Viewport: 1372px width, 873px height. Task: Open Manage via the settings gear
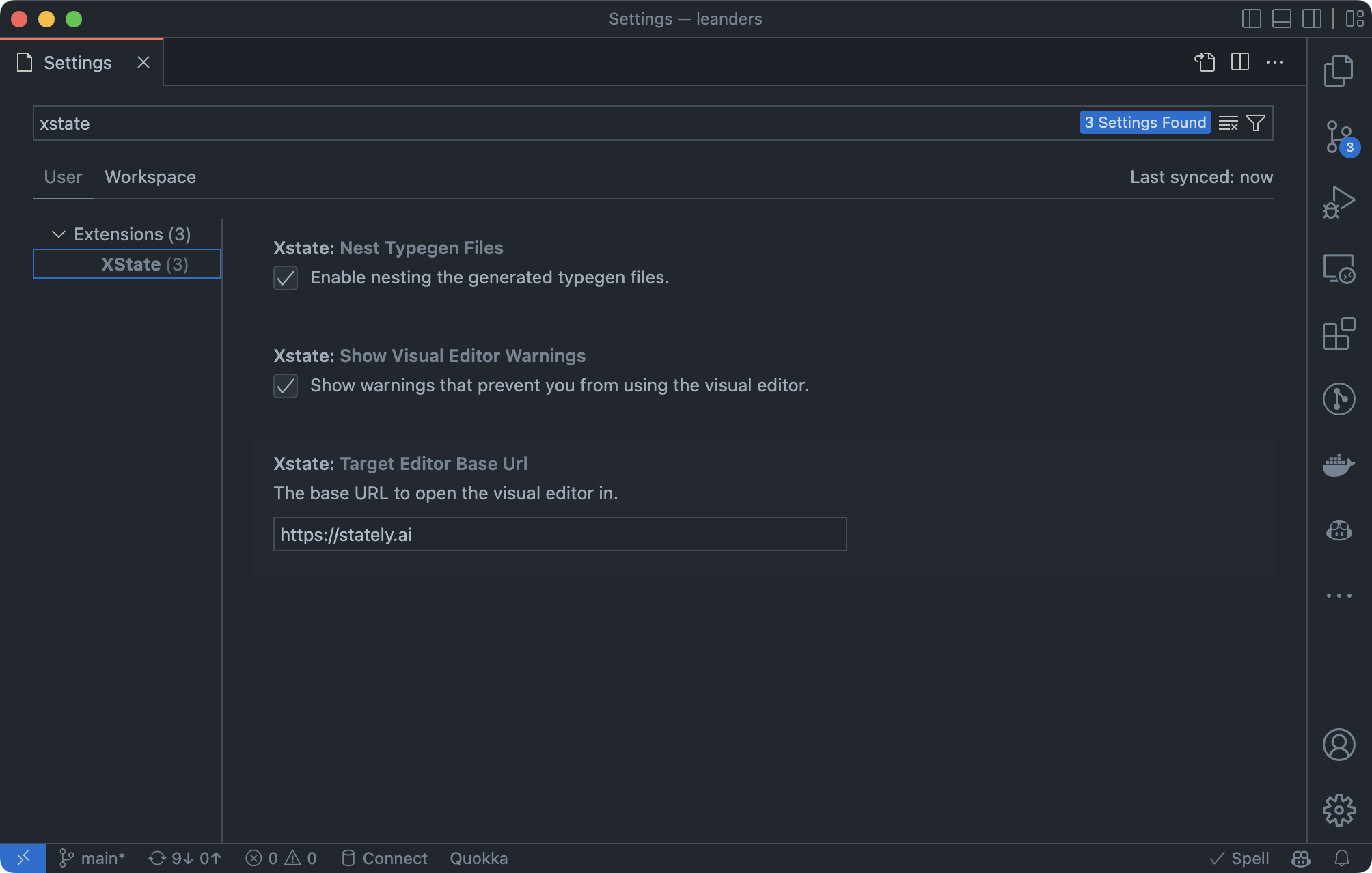[x=1339, y=809]
